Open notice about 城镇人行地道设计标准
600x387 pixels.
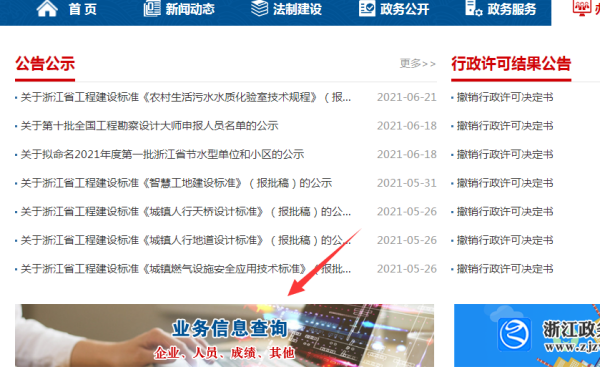pyautogui.click(x=186, y=240)
